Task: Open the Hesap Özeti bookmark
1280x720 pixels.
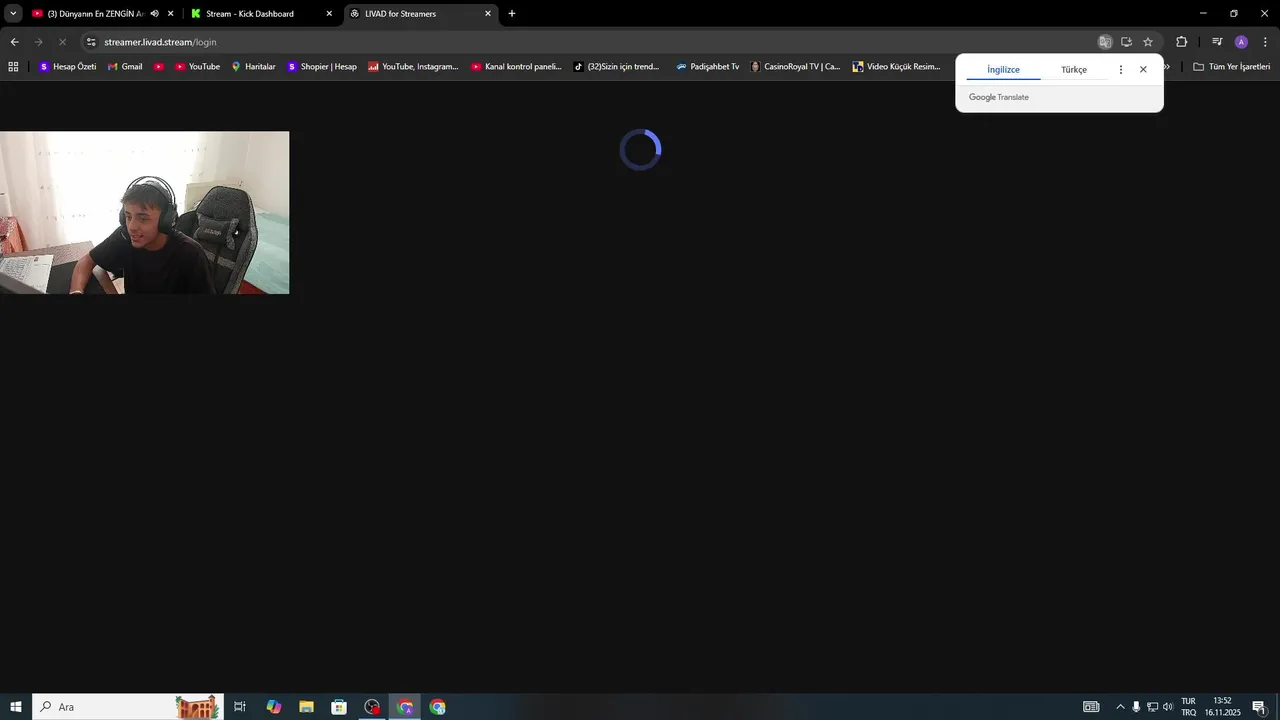Action: 67,67
